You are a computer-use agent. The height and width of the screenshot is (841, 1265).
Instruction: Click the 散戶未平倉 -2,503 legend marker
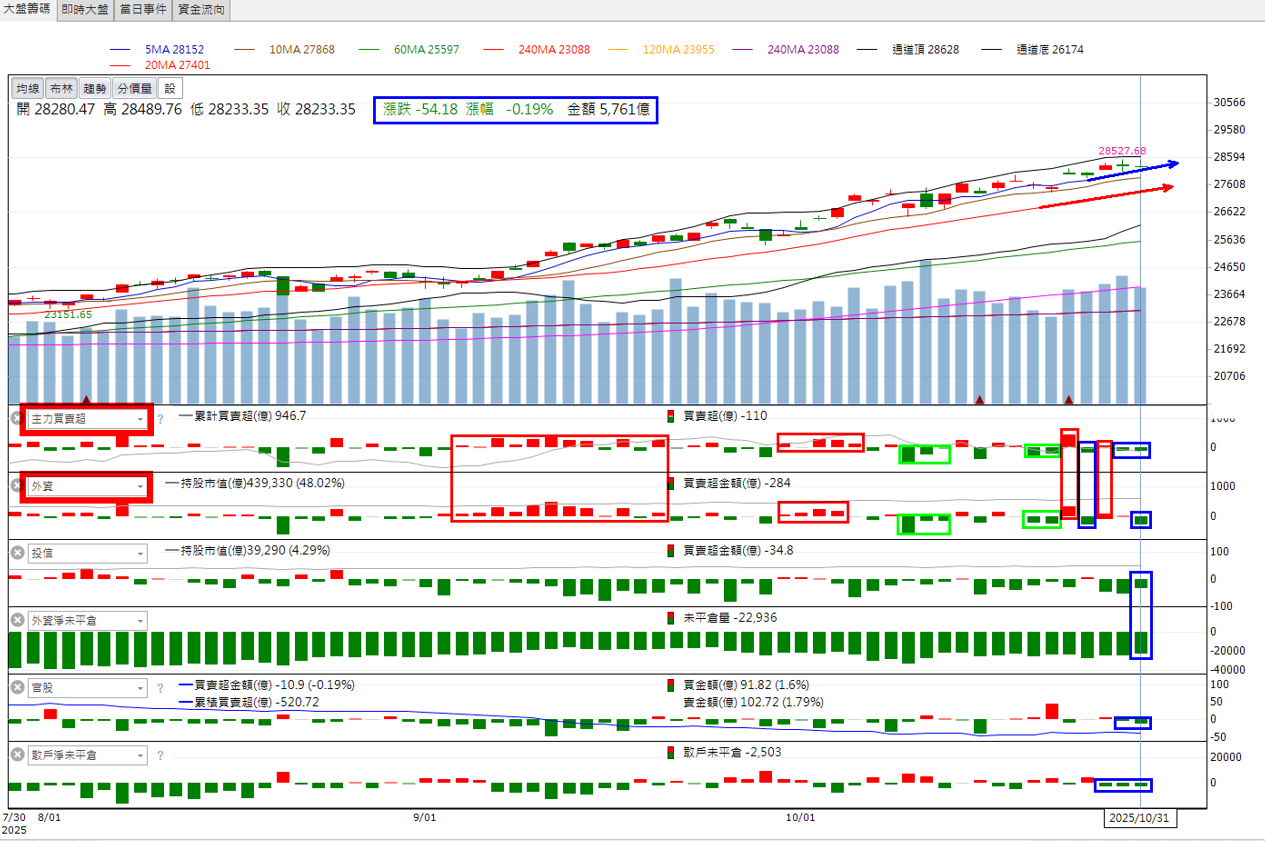click(670, 752)
